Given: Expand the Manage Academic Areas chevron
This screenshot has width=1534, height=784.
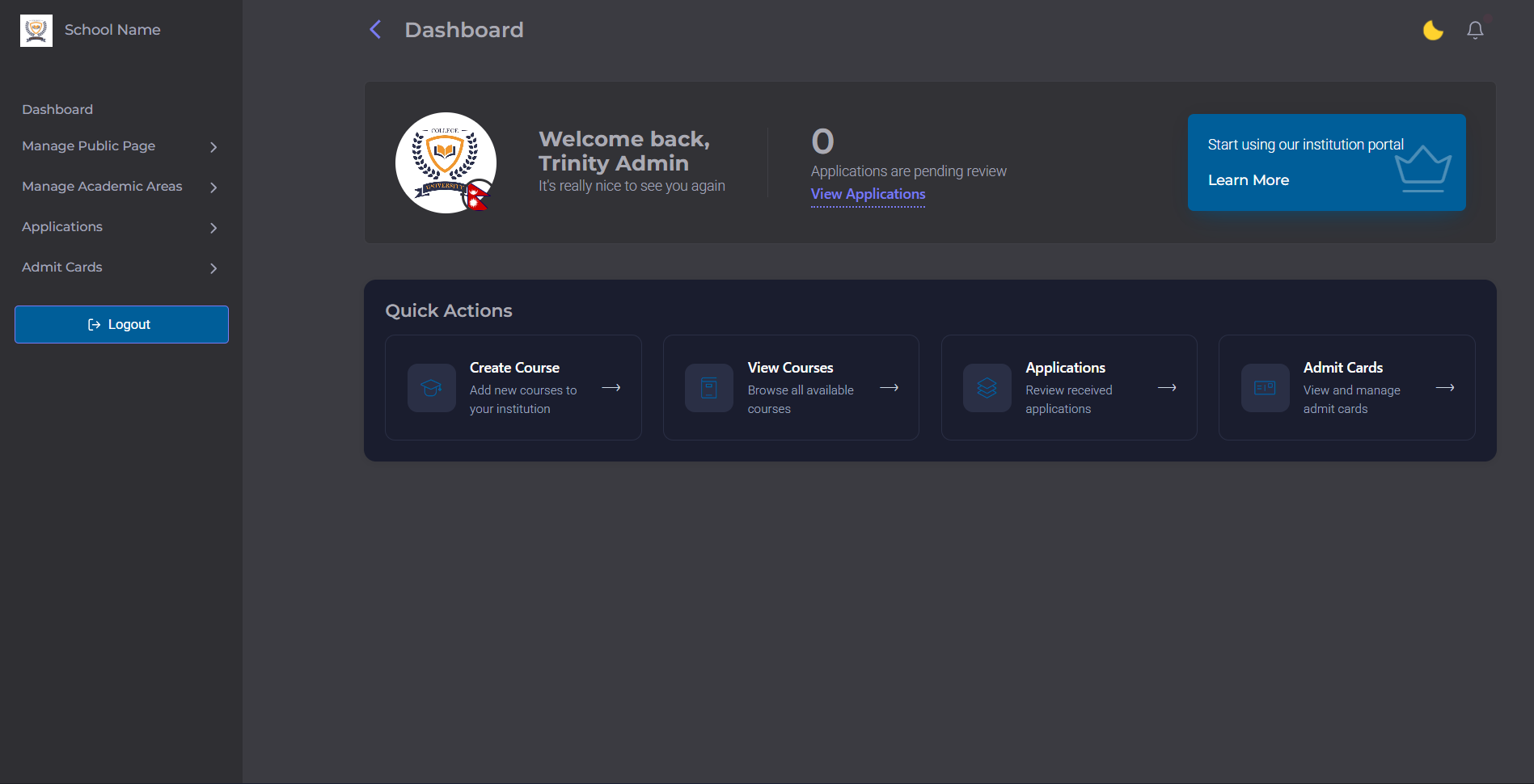Looking at the screenshot, I should coord(213,188).
